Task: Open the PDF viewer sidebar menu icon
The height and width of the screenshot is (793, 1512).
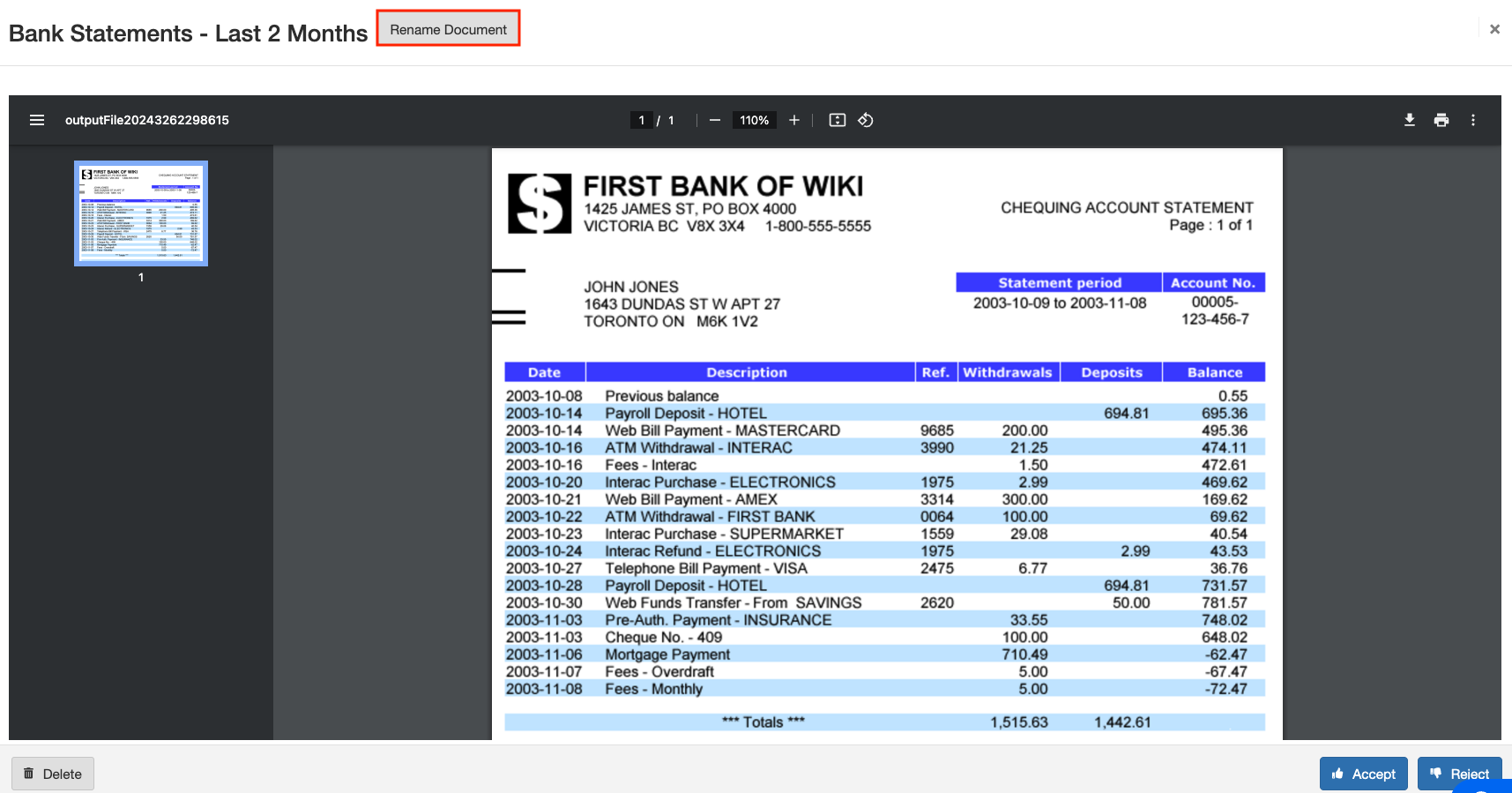Action: [x=37, y=120]
